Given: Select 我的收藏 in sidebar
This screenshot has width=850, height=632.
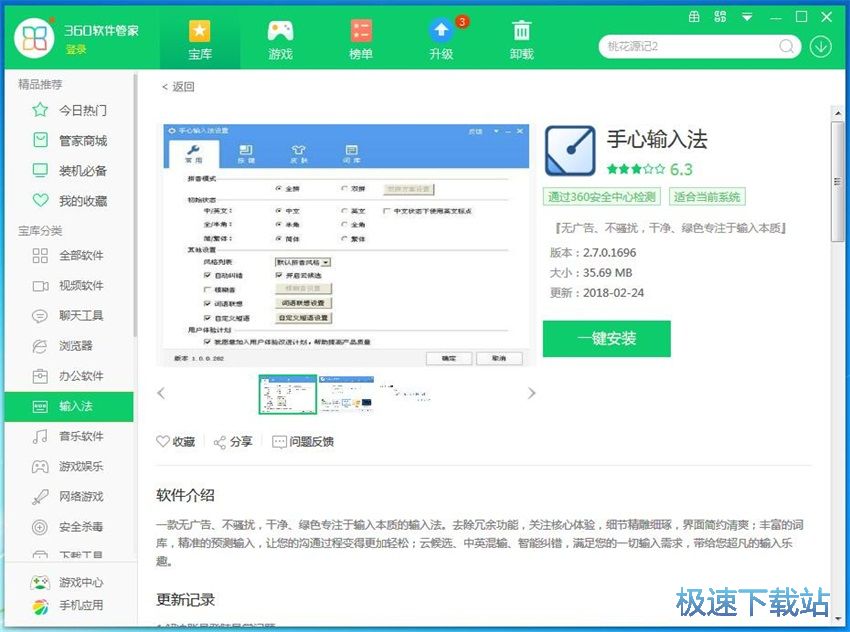Looking at the screenshot, I should (69, 201).
